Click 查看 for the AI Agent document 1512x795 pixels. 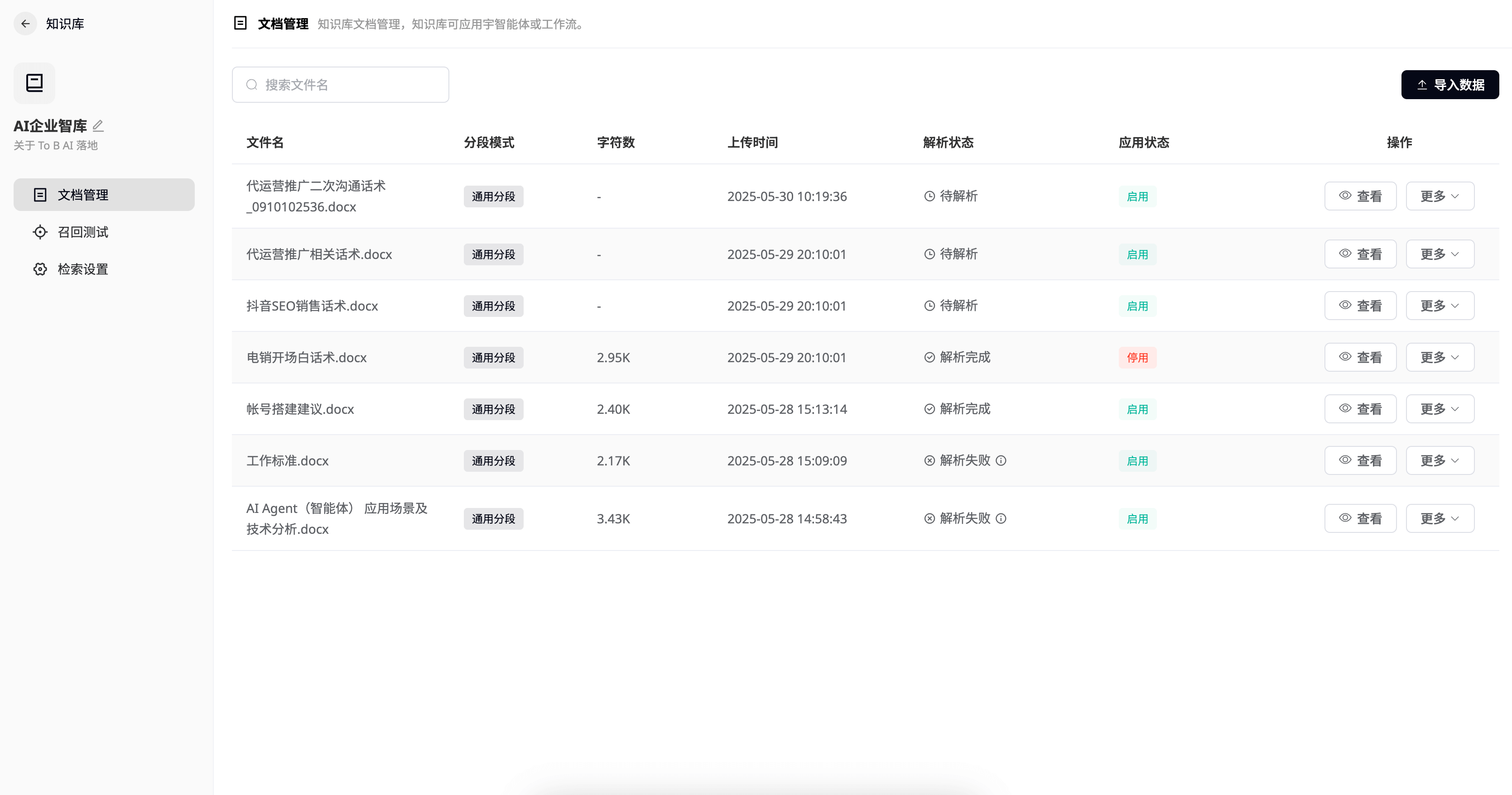1360,519
